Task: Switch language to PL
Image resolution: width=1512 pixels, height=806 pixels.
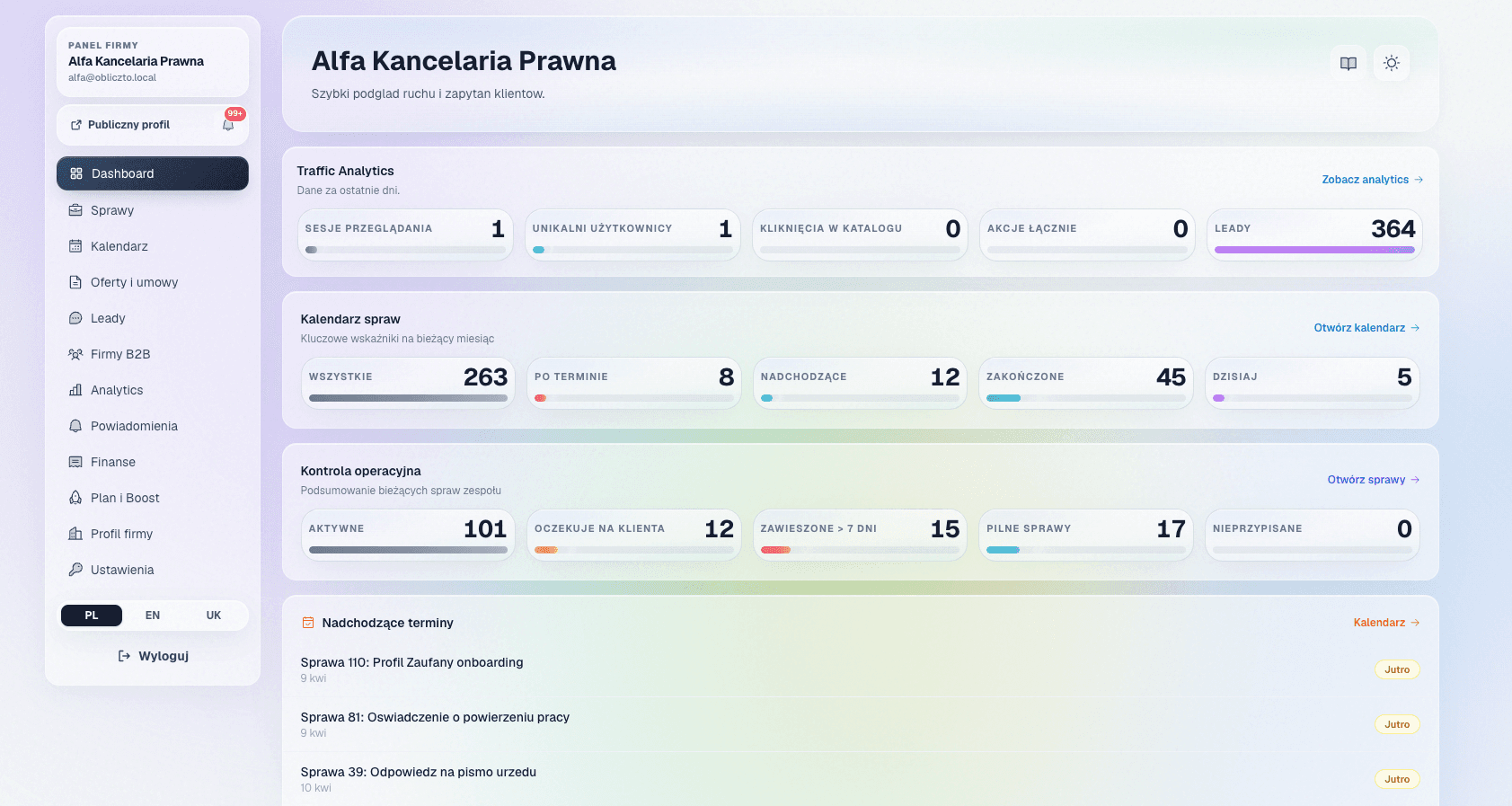Action: click(x=92, y=616)
